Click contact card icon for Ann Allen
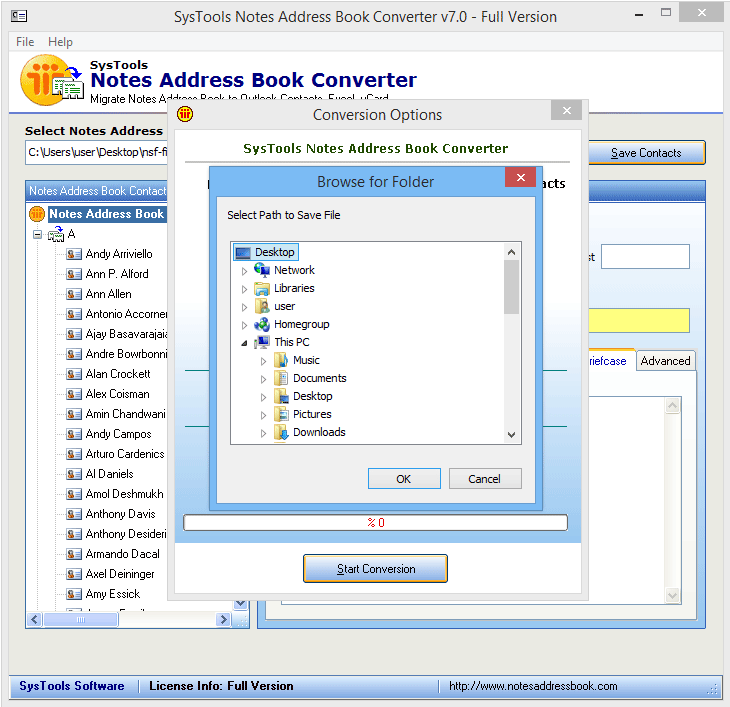 pyautogui.click(x=74, y=294)
